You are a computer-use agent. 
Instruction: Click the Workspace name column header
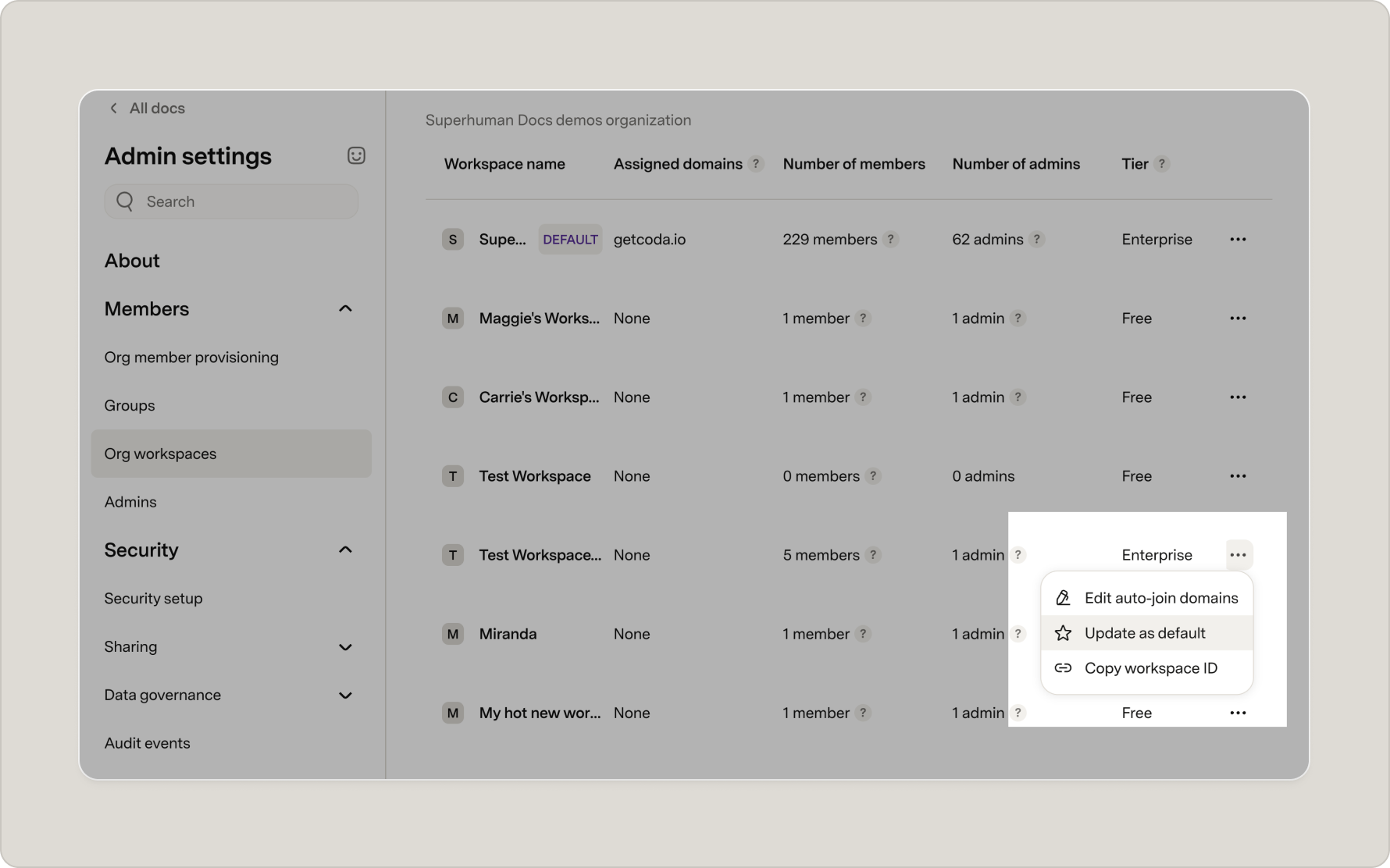(504, 164)
